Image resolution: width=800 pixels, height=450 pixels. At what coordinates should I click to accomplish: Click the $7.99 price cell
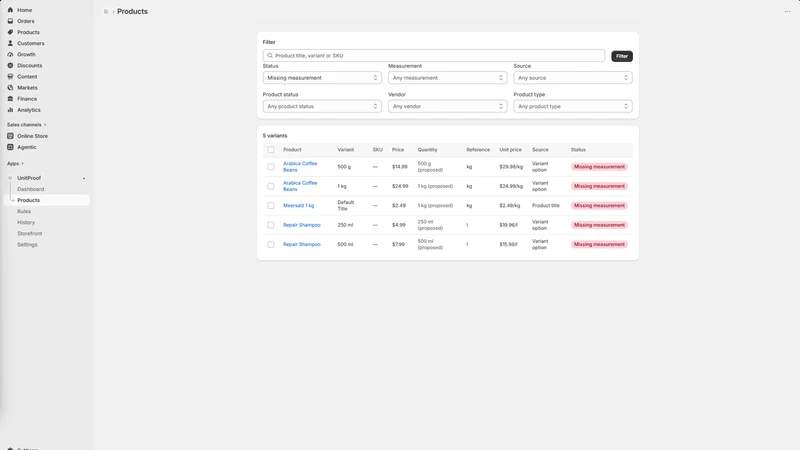pyautogui.click(x=398, y=244)
